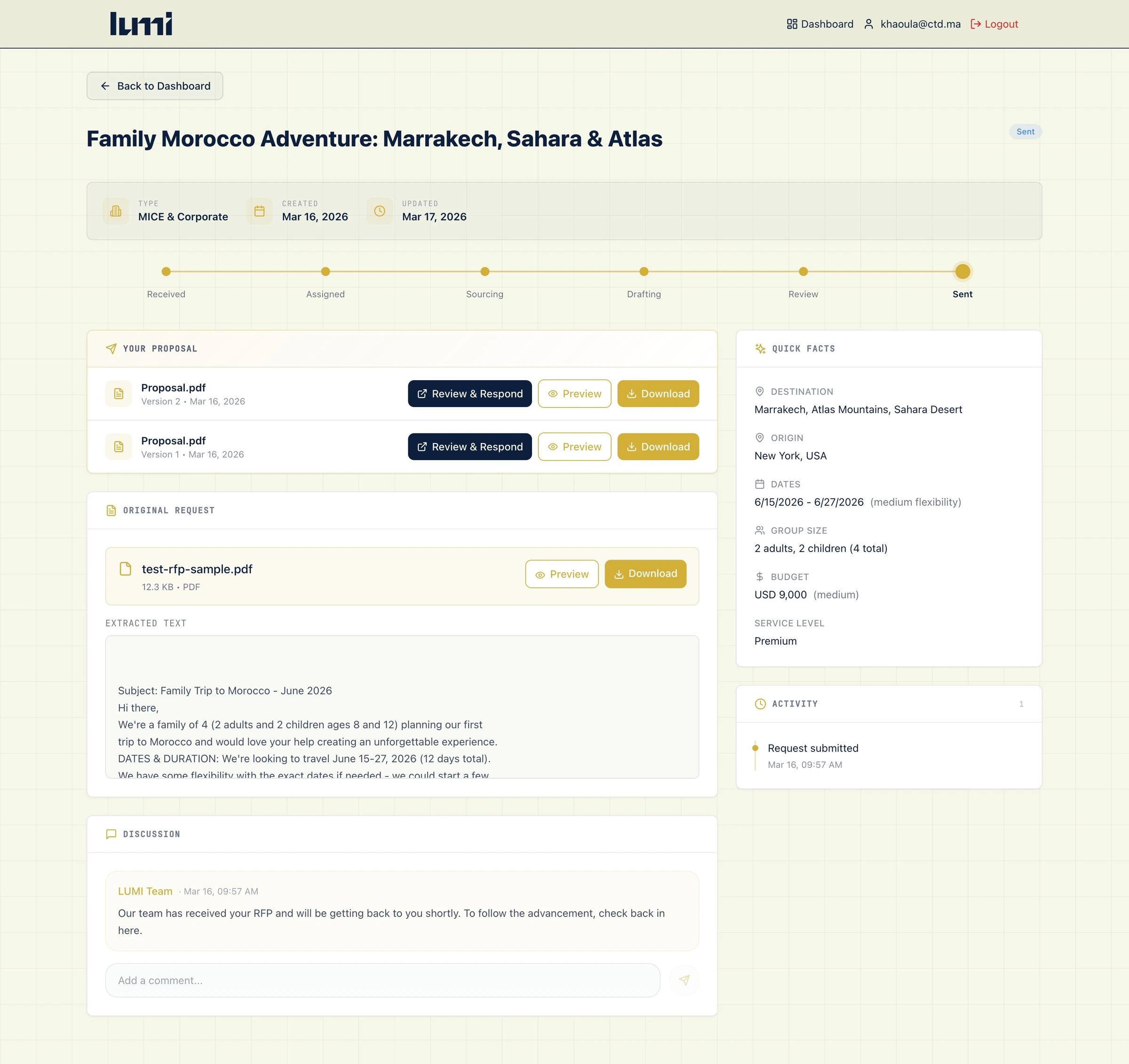Screen dimensions: 1129x1064
Task: Preview the Version 1 proposal
Action: [575, 447]
